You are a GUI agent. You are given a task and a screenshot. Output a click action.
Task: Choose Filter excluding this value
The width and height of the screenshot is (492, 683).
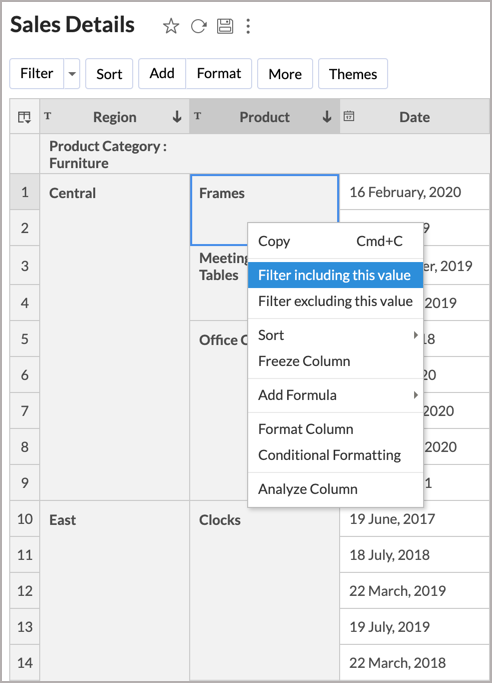click(x=335, y=301)
